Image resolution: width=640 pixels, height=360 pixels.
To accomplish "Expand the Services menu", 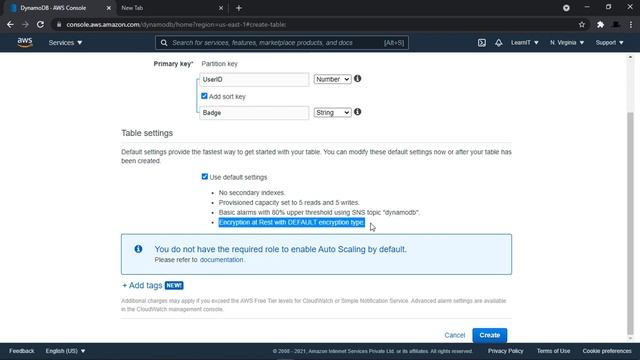I will (65, 42).
